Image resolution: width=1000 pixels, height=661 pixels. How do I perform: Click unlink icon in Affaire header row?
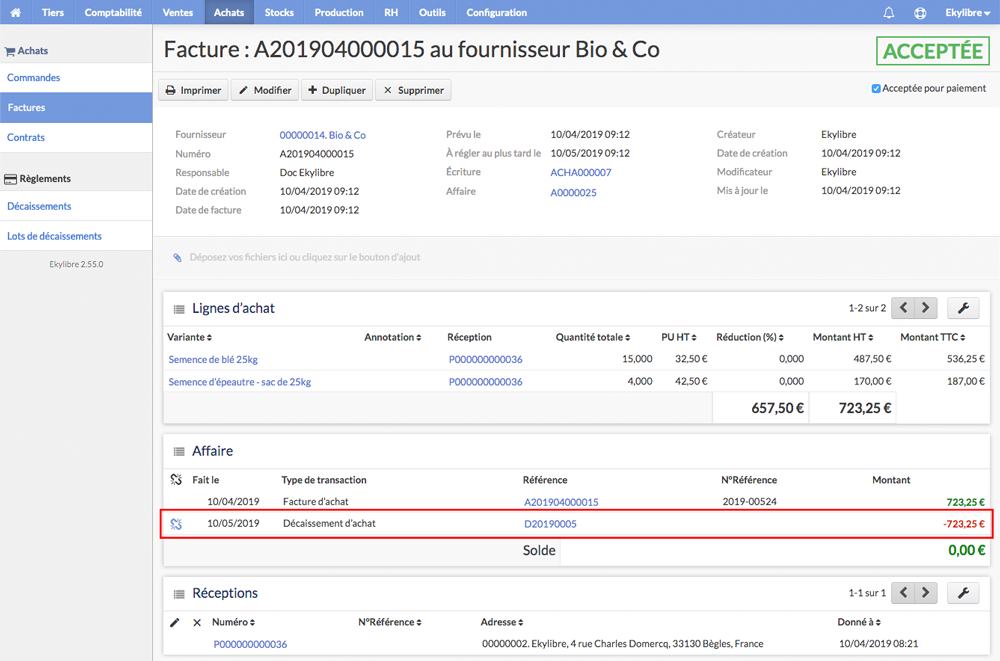(176, 479)
